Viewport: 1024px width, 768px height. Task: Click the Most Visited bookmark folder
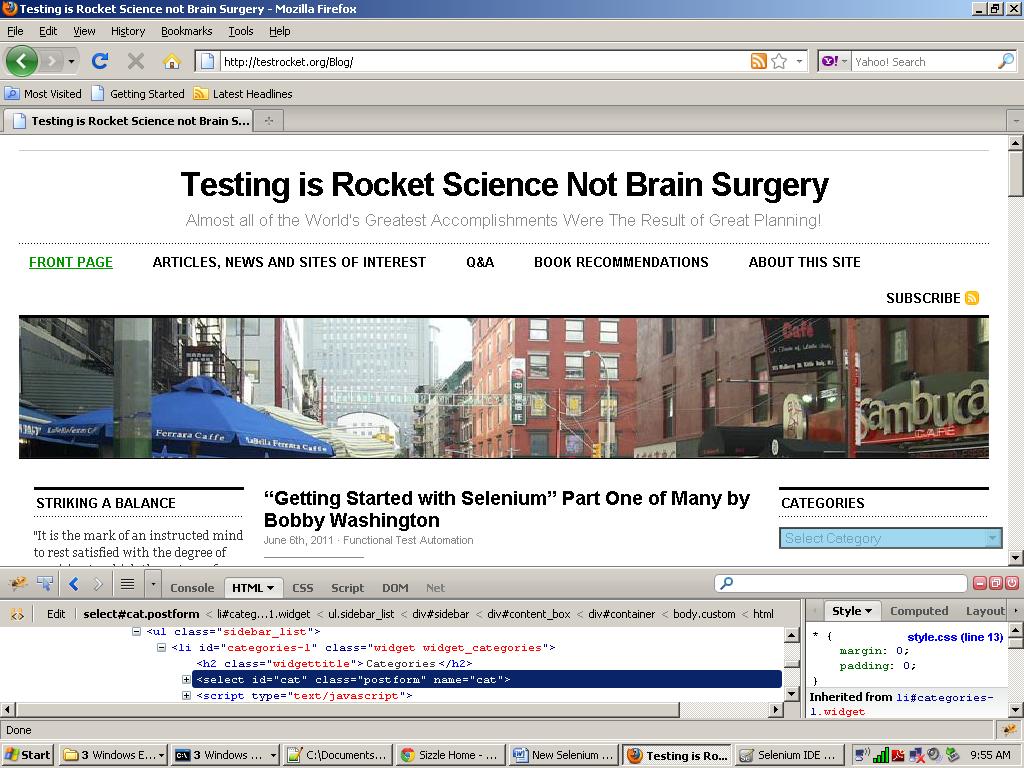pos(44,93)
